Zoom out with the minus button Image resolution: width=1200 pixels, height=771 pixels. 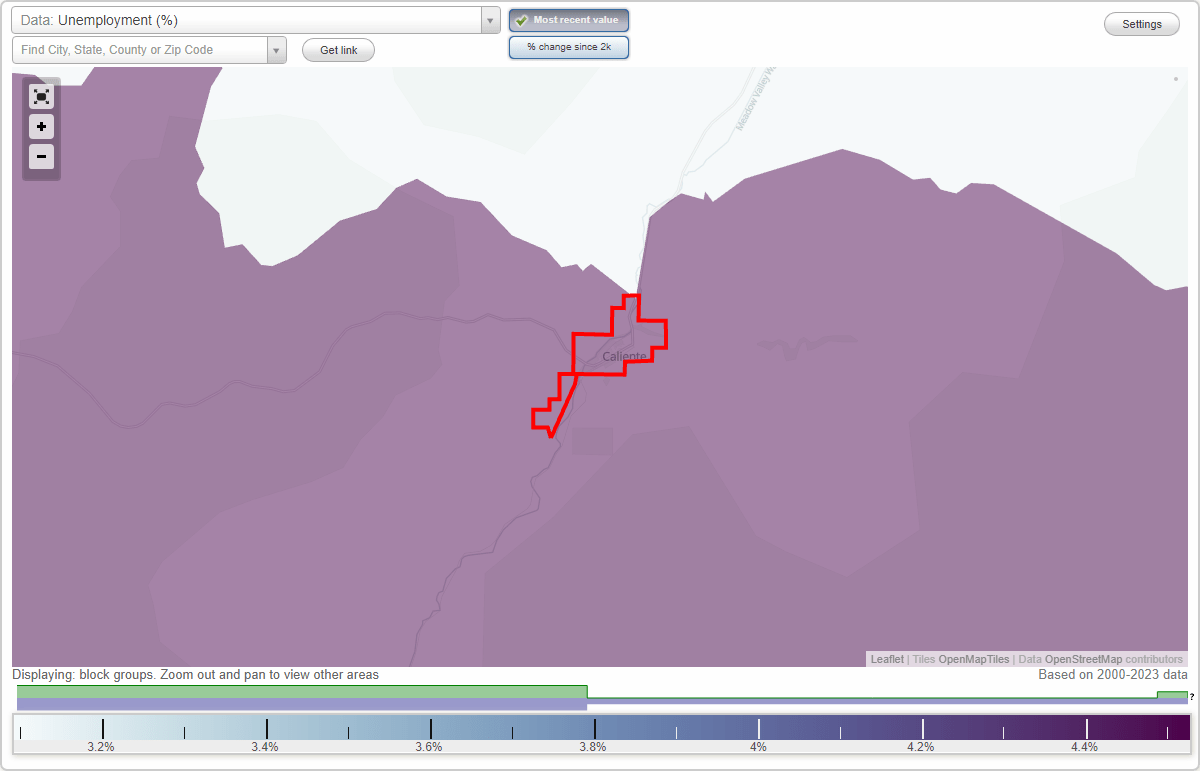41,156
